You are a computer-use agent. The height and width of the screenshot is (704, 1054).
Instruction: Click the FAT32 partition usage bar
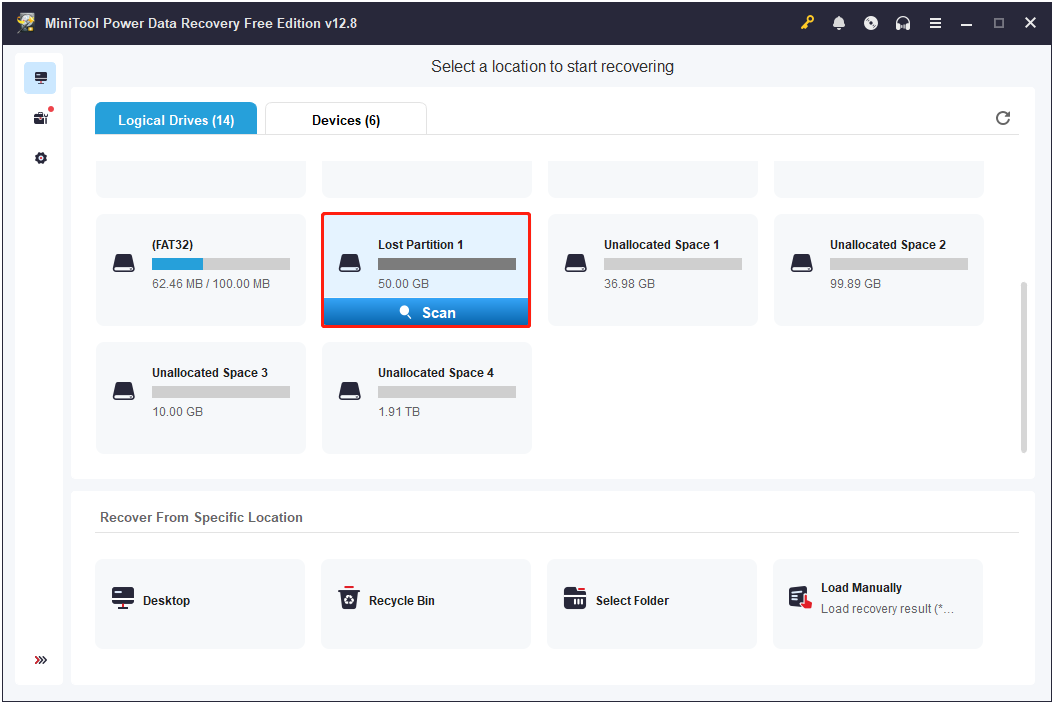click(x=220, y=263)
